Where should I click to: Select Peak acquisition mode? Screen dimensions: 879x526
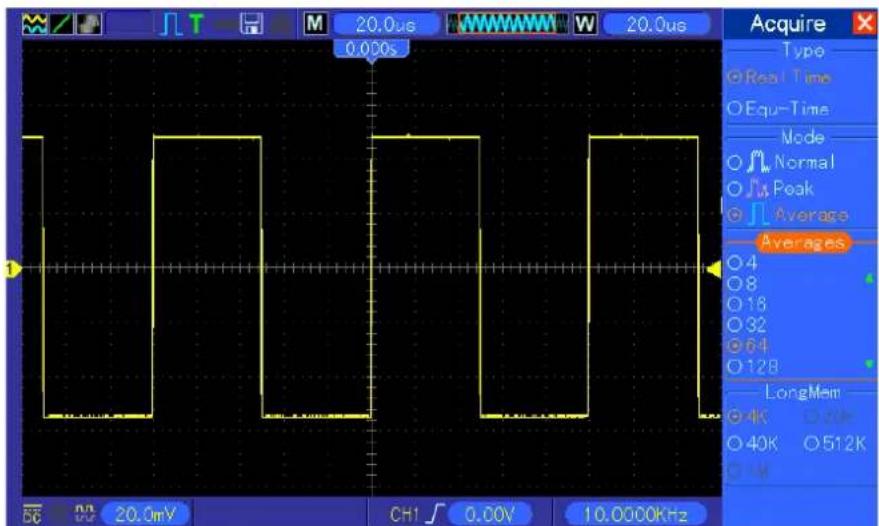(770, 188)
